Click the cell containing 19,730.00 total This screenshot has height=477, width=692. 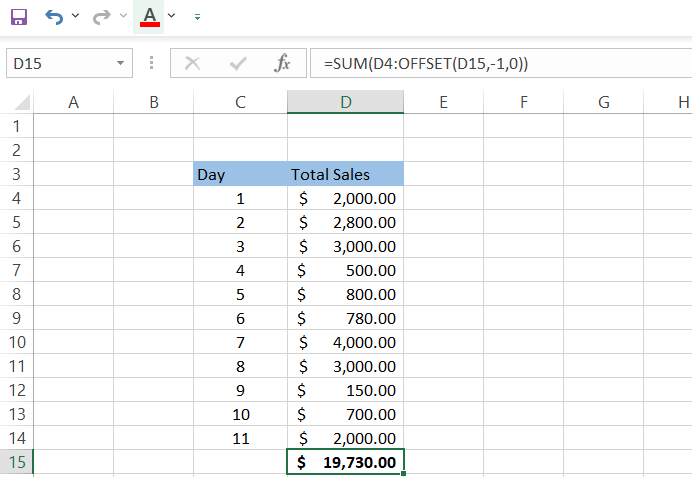345,462
